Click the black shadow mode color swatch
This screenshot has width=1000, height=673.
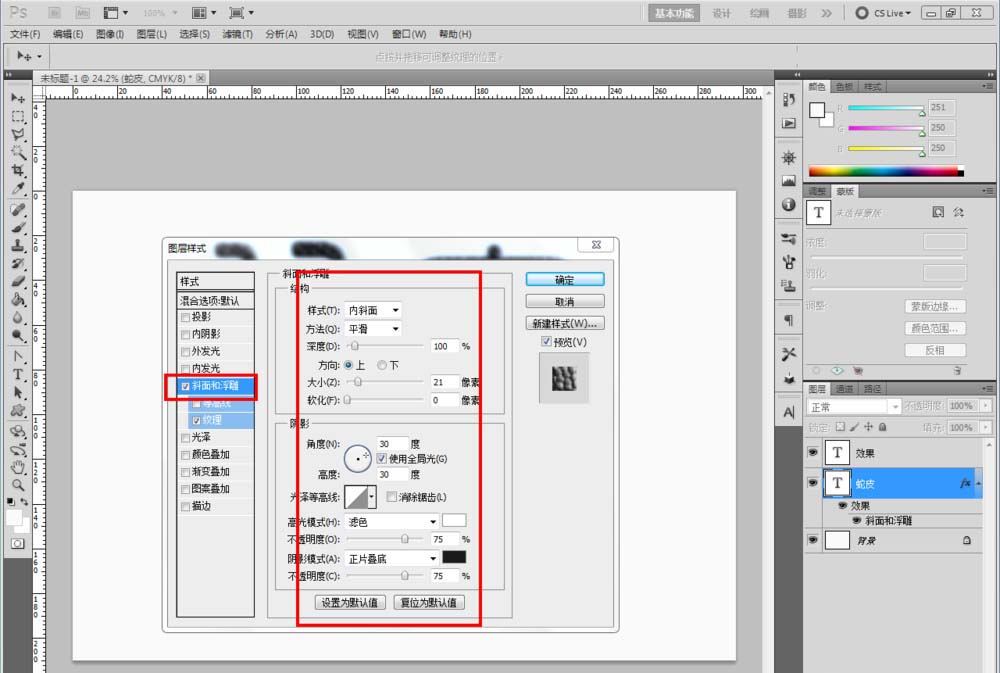click(455, 556)
